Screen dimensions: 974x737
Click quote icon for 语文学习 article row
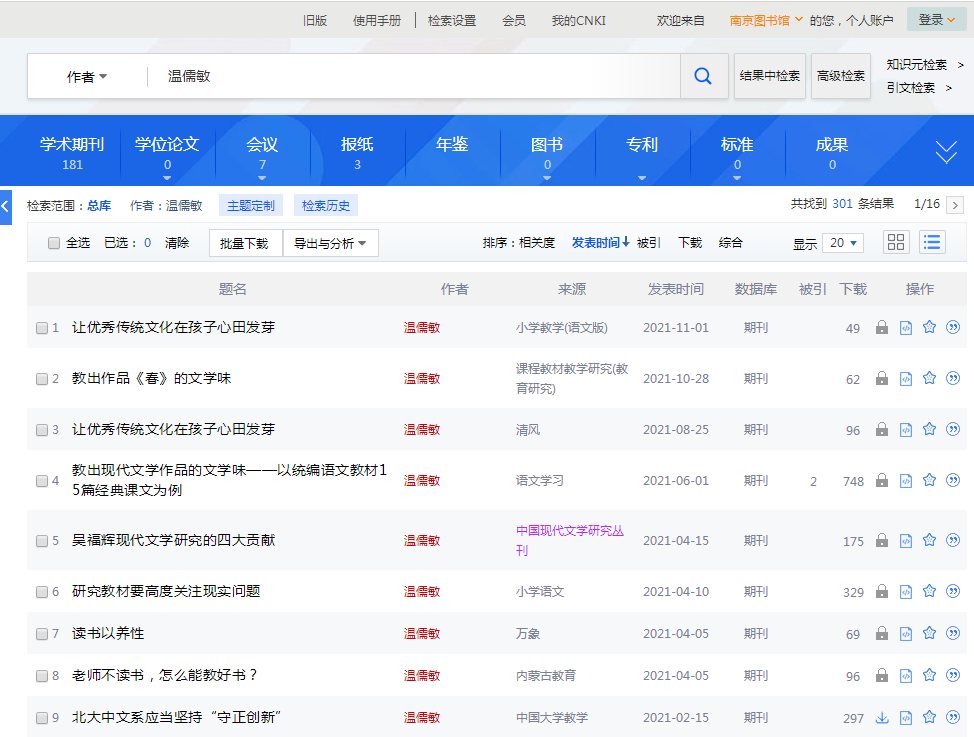pyautogui.click(x=953, y=480)
